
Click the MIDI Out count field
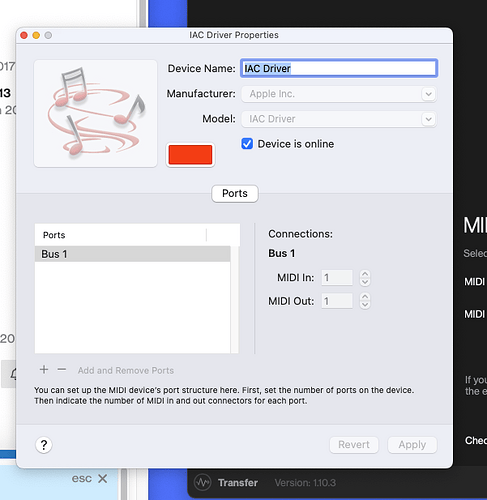337,301
